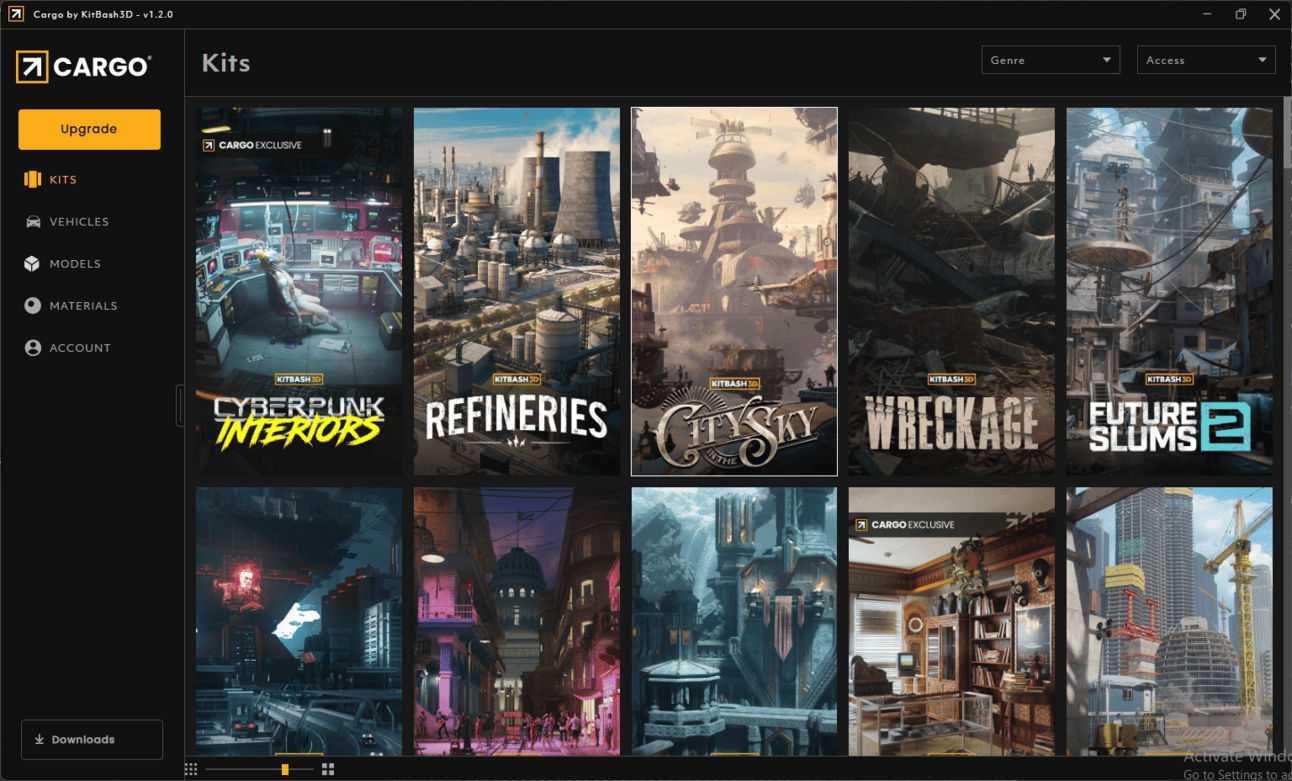Screen dimensions: 1292x781
Task: Switch to the large grid view icon
Action: 328,769
